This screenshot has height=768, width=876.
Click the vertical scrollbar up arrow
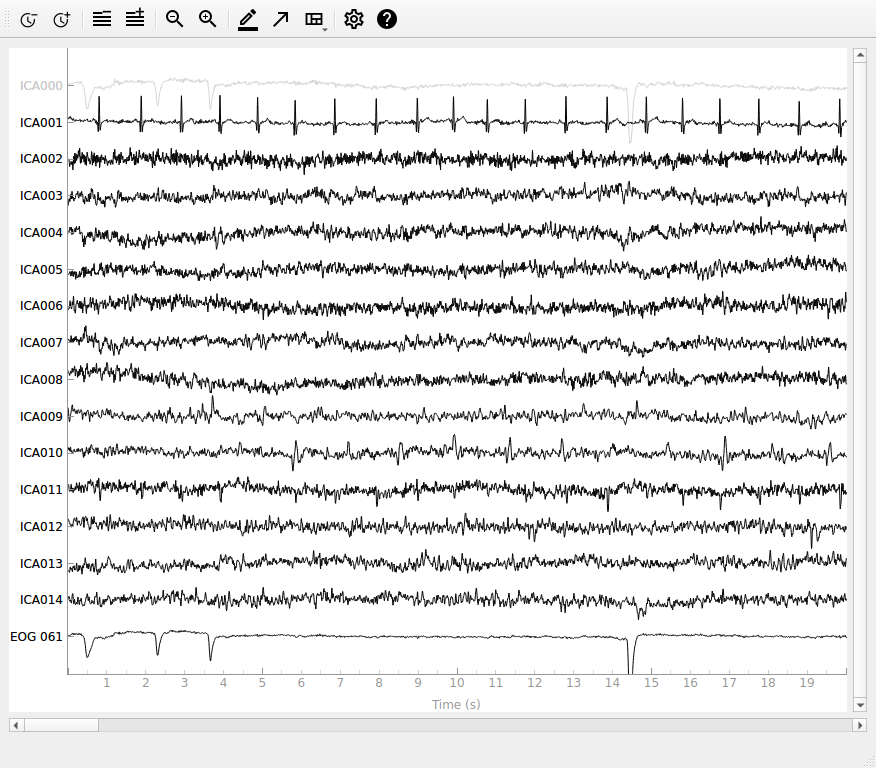point(860,55)
